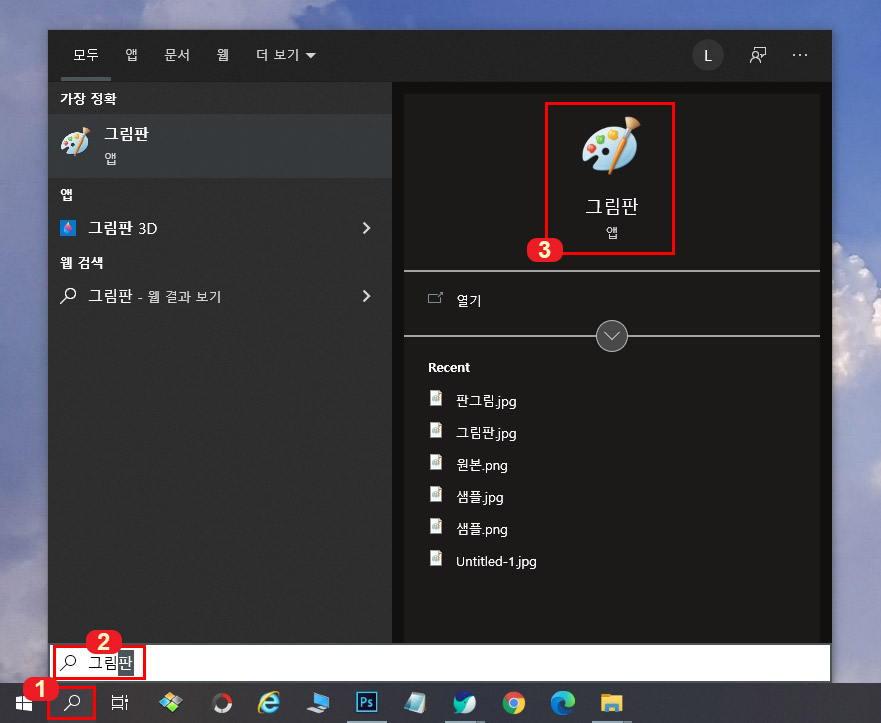Click the 열기 open-window icon
The width and height of the screenshot is (881, 723).
click(435, 298)
